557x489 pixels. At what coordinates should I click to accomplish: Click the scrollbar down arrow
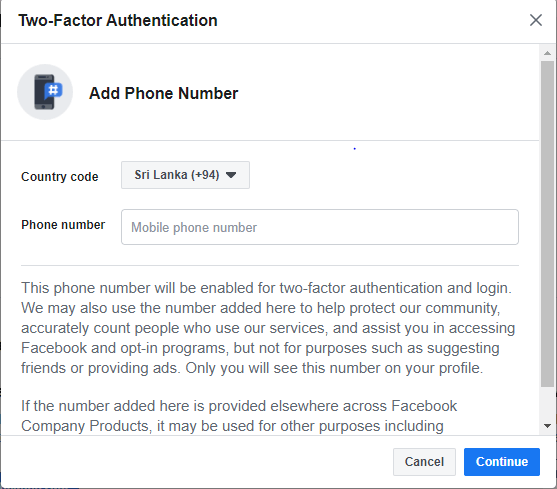tap(547, 426)
